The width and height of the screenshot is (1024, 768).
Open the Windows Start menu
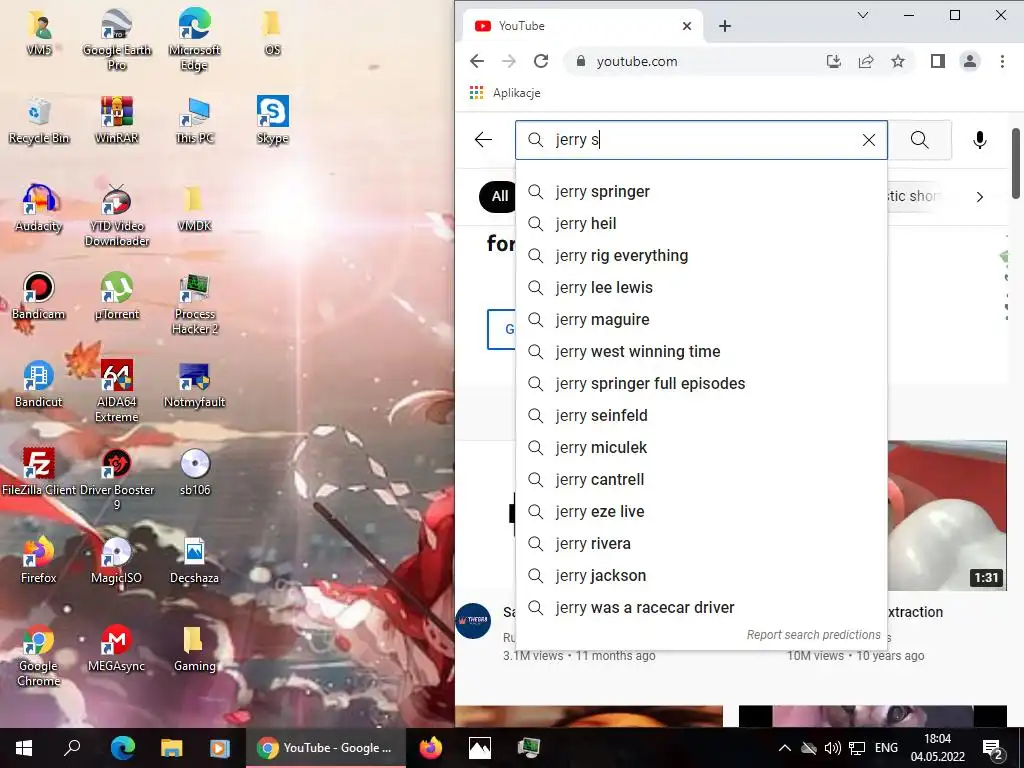pos(24,748)
